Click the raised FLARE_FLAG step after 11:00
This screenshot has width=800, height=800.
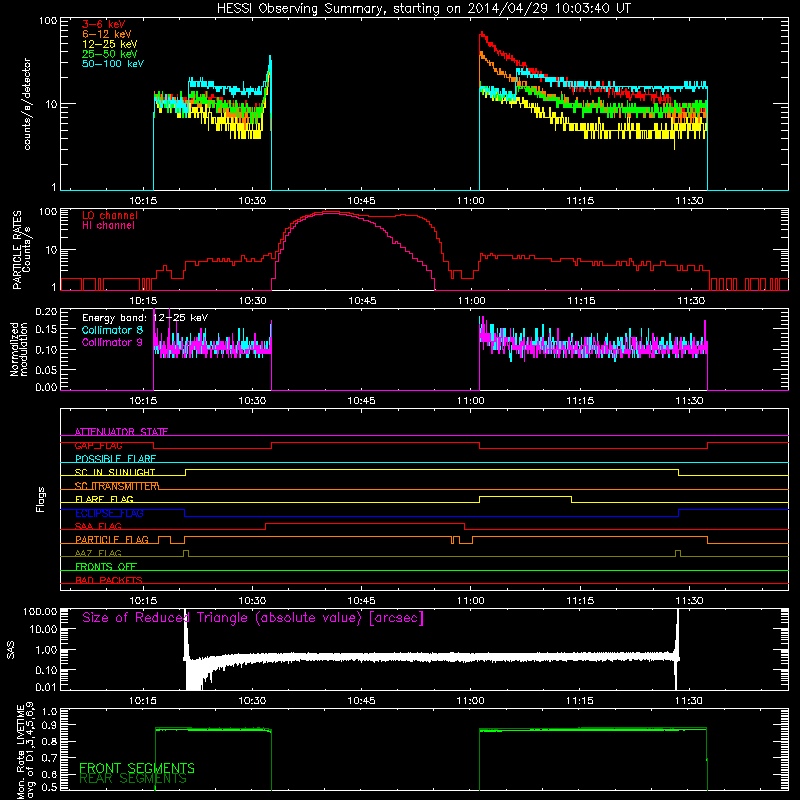pos(526,496)
